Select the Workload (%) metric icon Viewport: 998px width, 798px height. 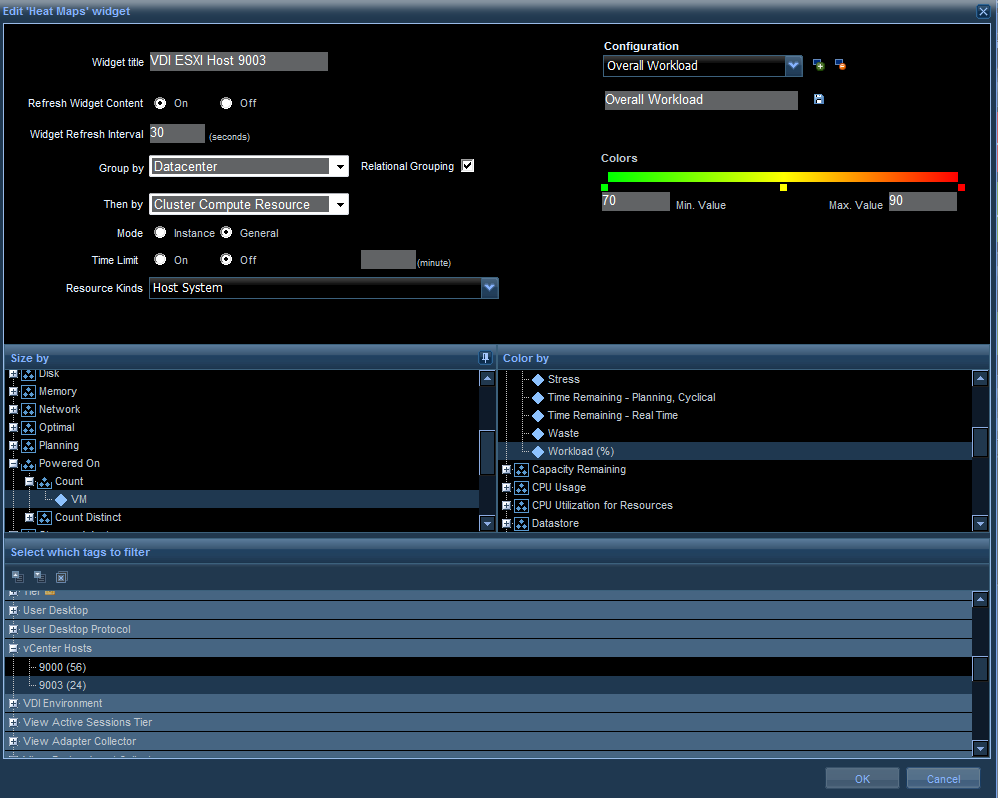(538, 452)
